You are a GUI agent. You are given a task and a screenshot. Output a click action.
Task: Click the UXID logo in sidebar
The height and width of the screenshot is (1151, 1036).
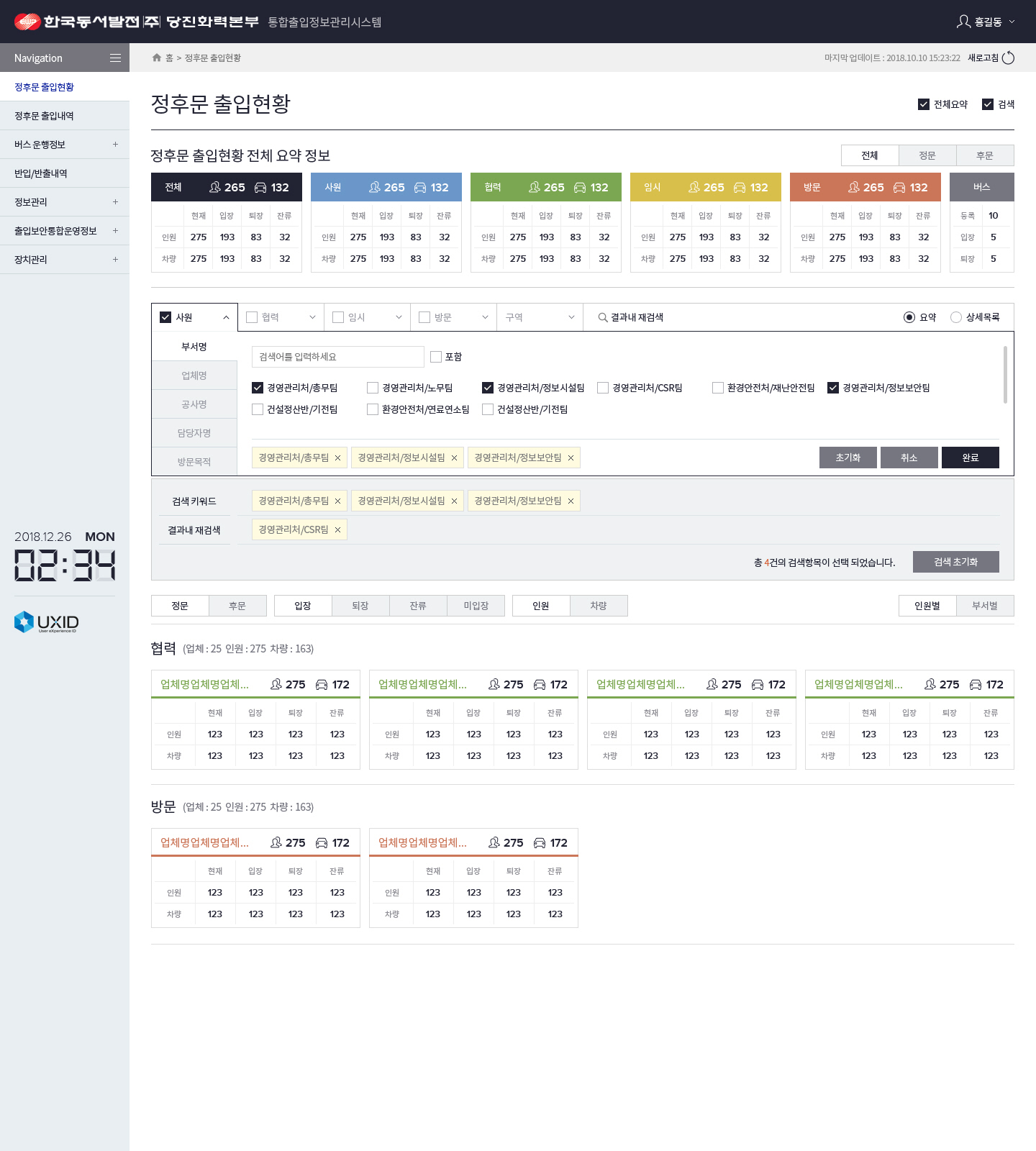[x=47, y=622]
